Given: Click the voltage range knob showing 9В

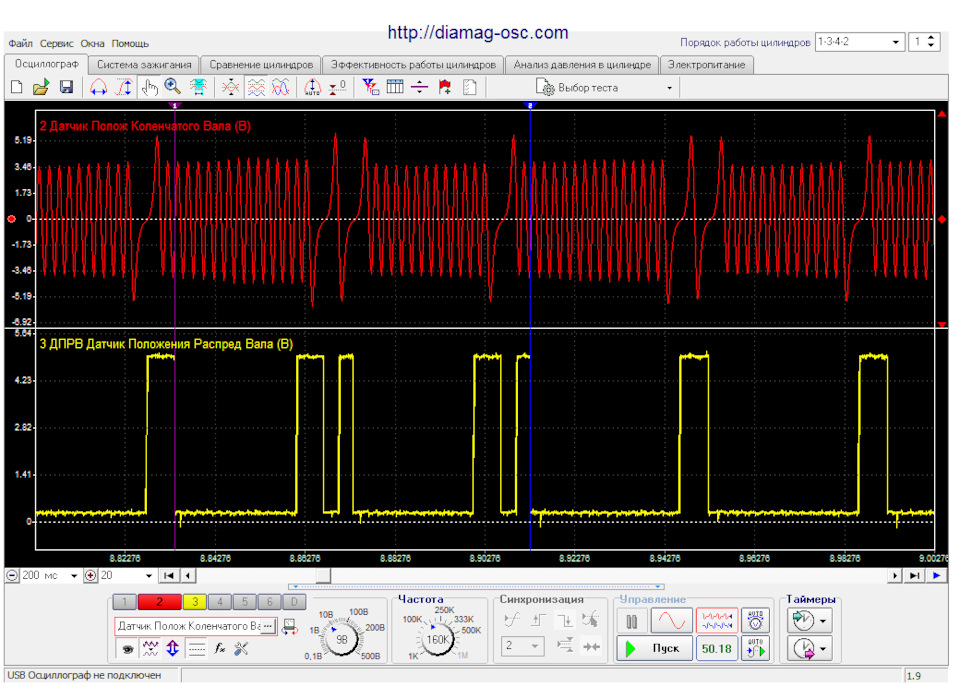Looking at the screenshot, I should pos(341,639).
